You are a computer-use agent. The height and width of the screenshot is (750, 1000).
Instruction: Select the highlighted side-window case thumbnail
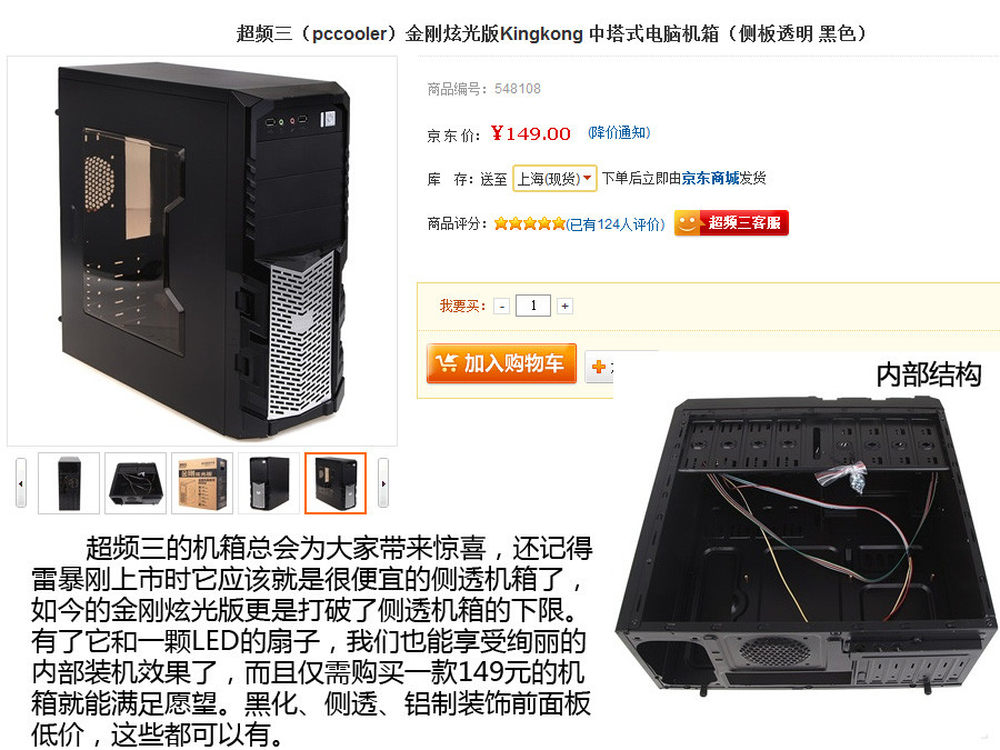point(335,483)
